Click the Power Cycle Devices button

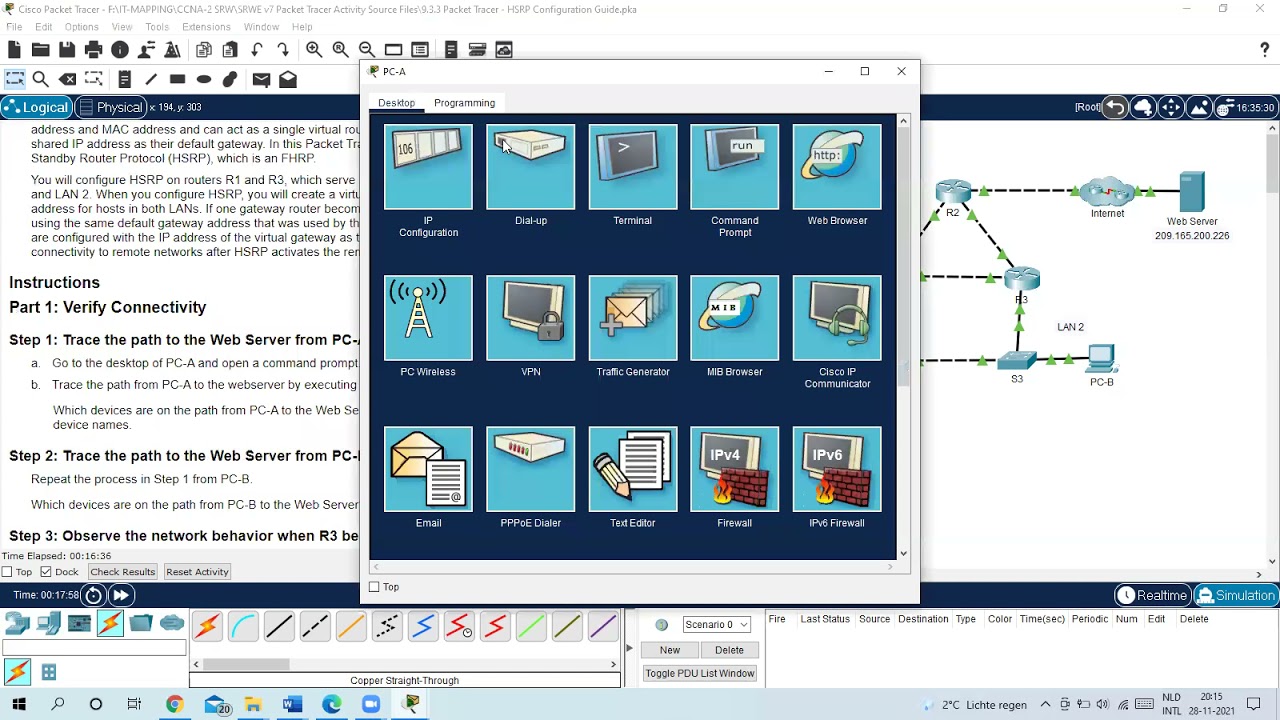click(93, 595)
